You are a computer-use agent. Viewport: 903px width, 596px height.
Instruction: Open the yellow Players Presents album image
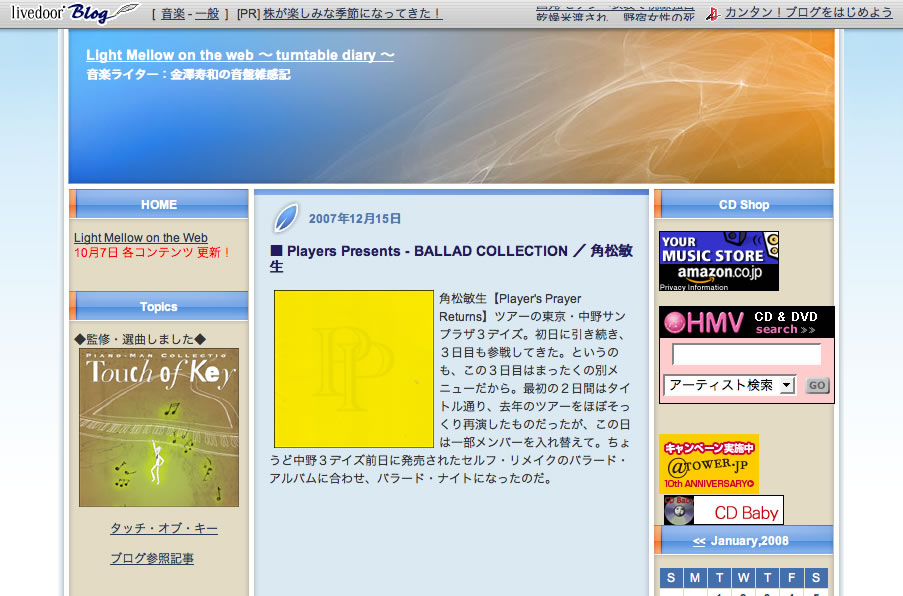(354, 368)
